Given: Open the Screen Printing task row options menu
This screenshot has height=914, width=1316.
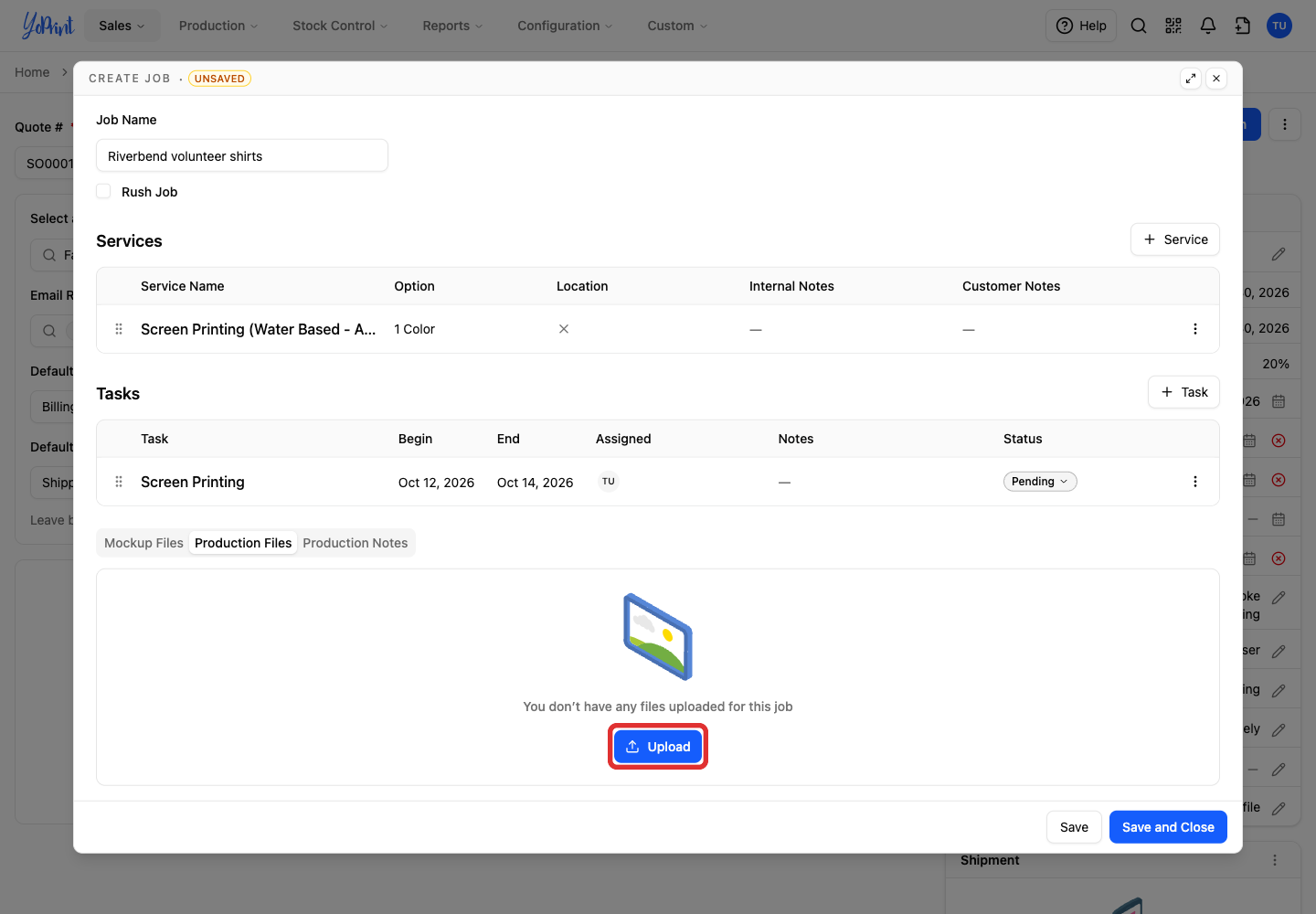Looking at the screenshot, I should (1195, 482).
